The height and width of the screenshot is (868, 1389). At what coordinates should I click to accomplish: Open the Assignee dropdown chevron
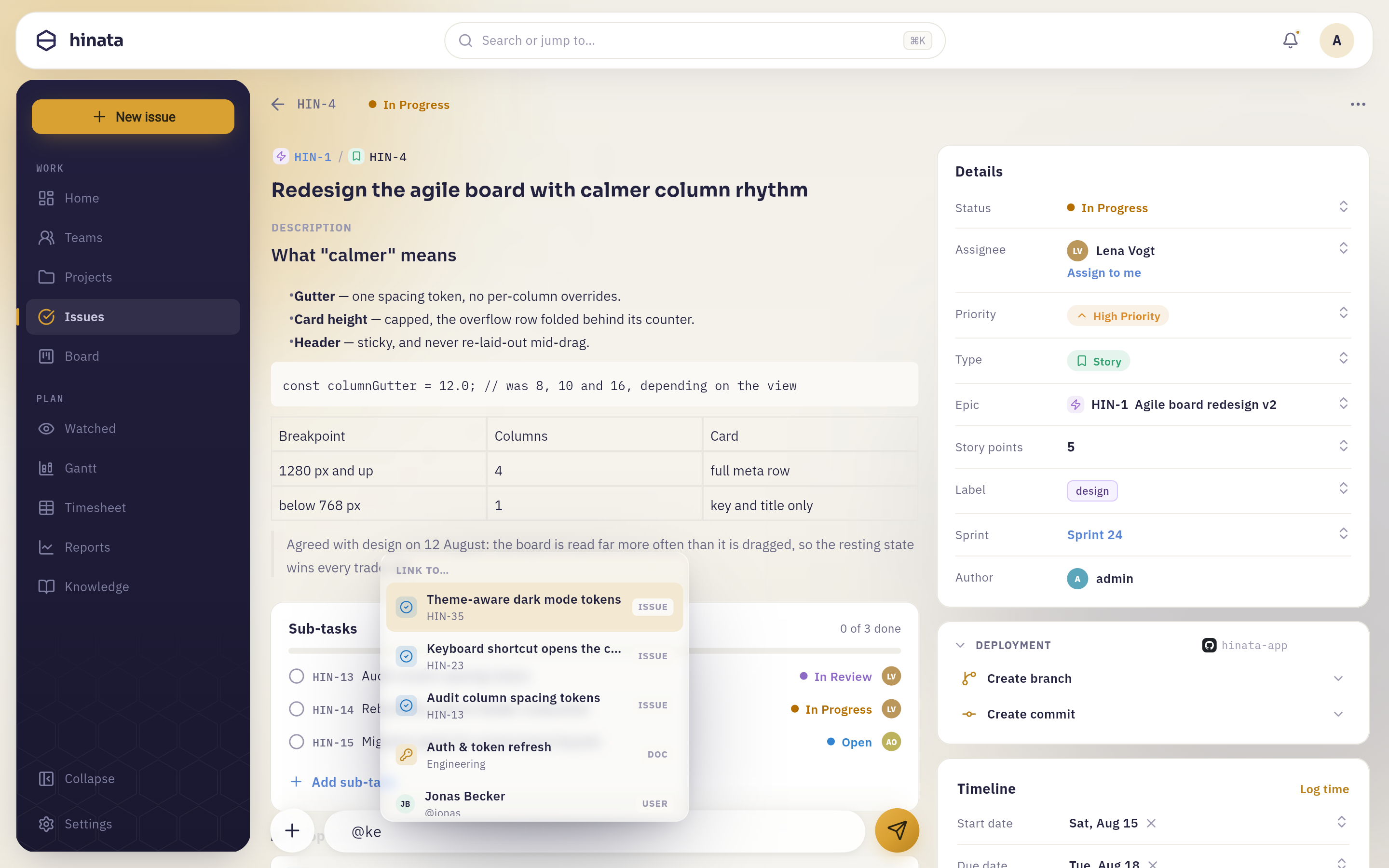tap(1343, 248)
